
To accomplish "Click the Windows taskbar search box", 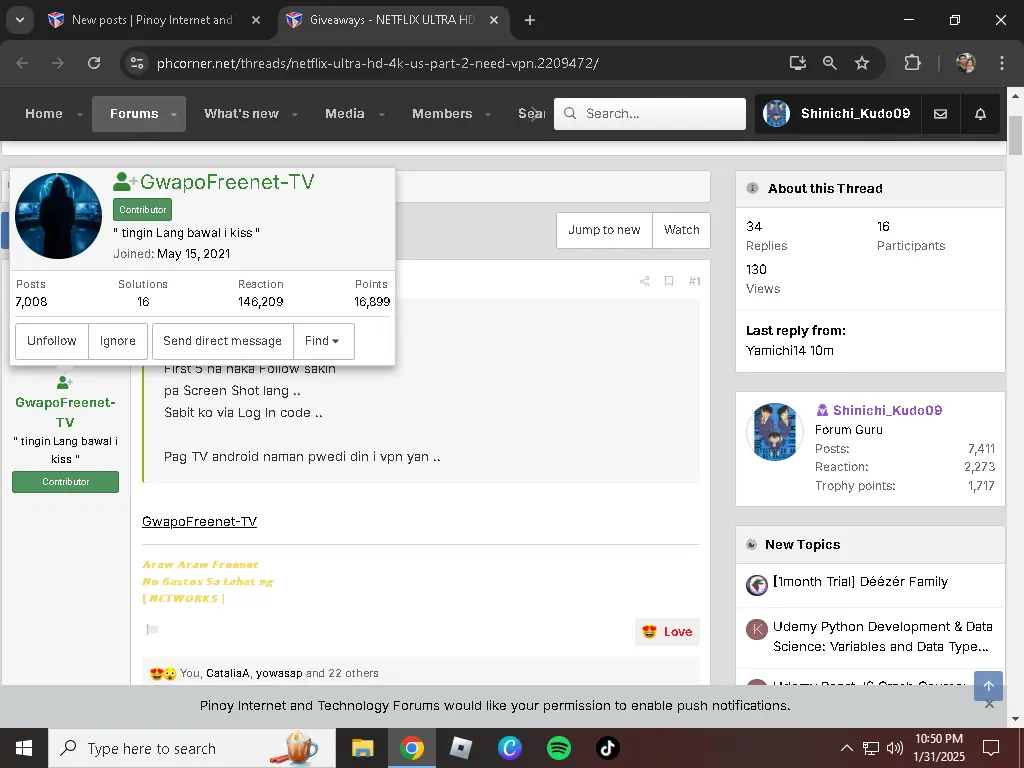I will tap(192, 748).
